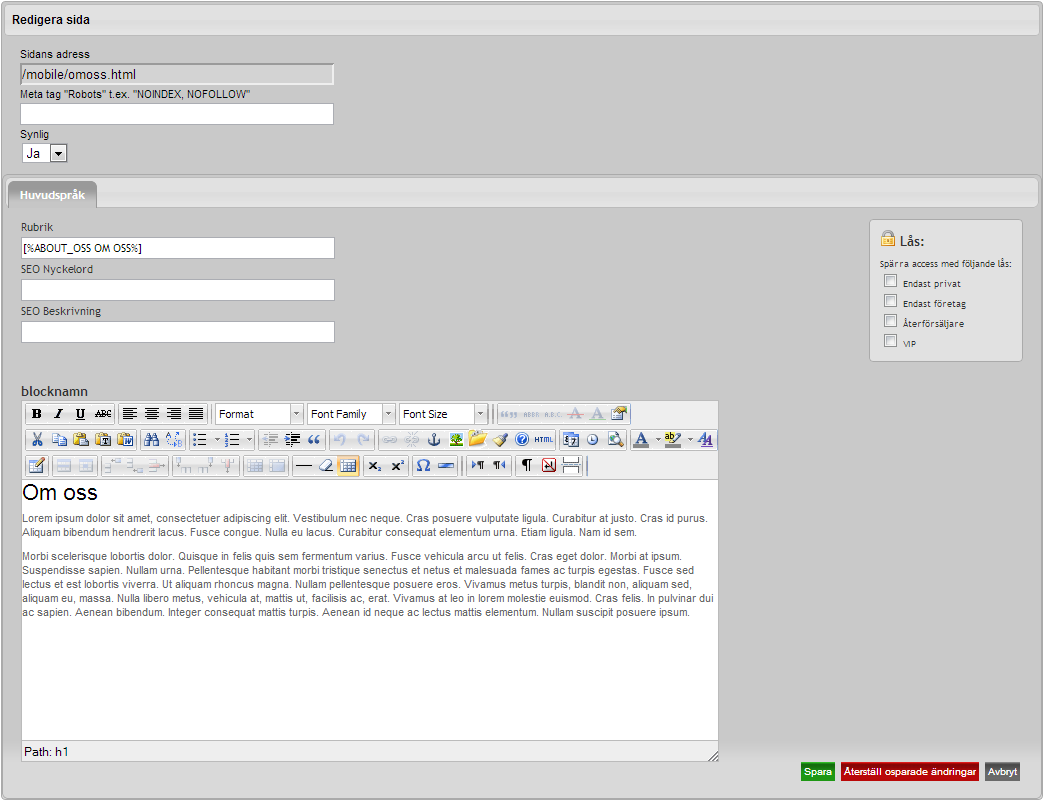Align text right
The height and width of the screenshot is (803, 1046).
[x=174, y=414]
